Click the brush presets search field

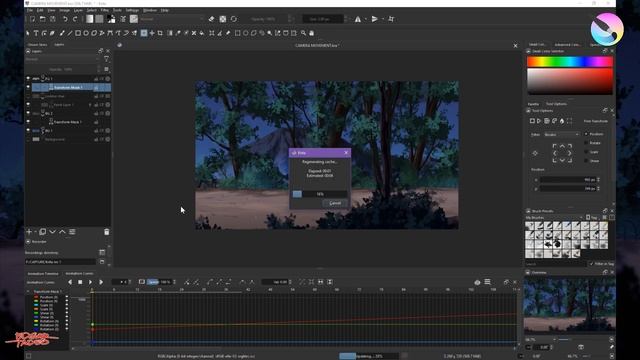[556, 264]
